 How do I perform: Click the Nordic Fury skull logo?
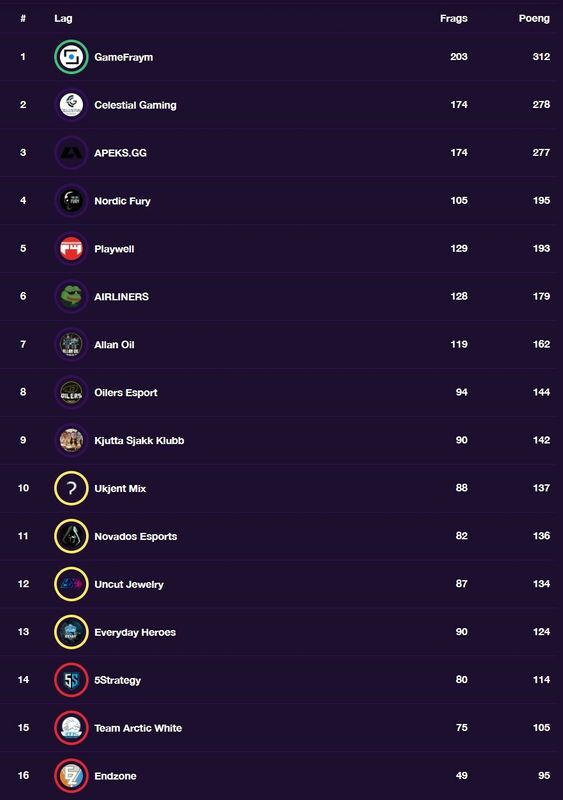coord(71,201)
